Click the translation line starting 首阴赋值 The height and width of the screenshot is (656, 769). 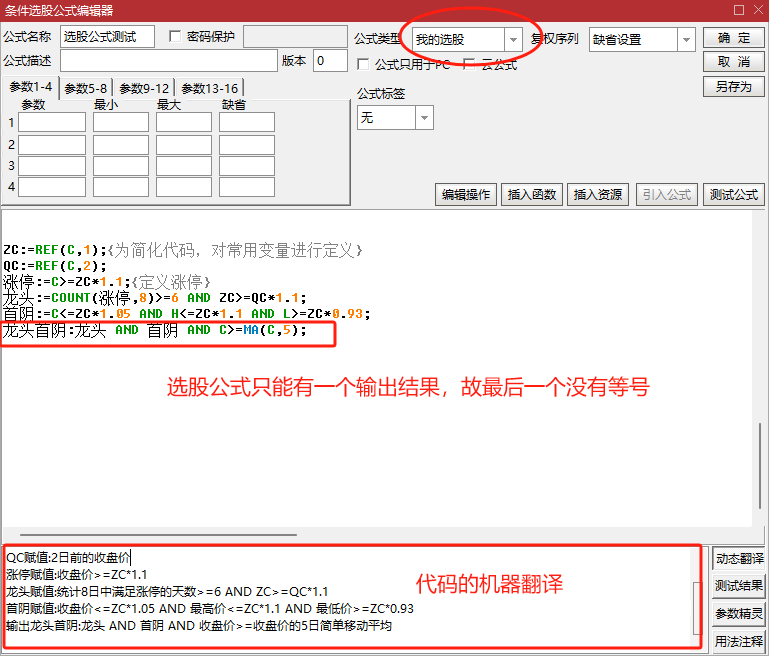click(210, 609)
